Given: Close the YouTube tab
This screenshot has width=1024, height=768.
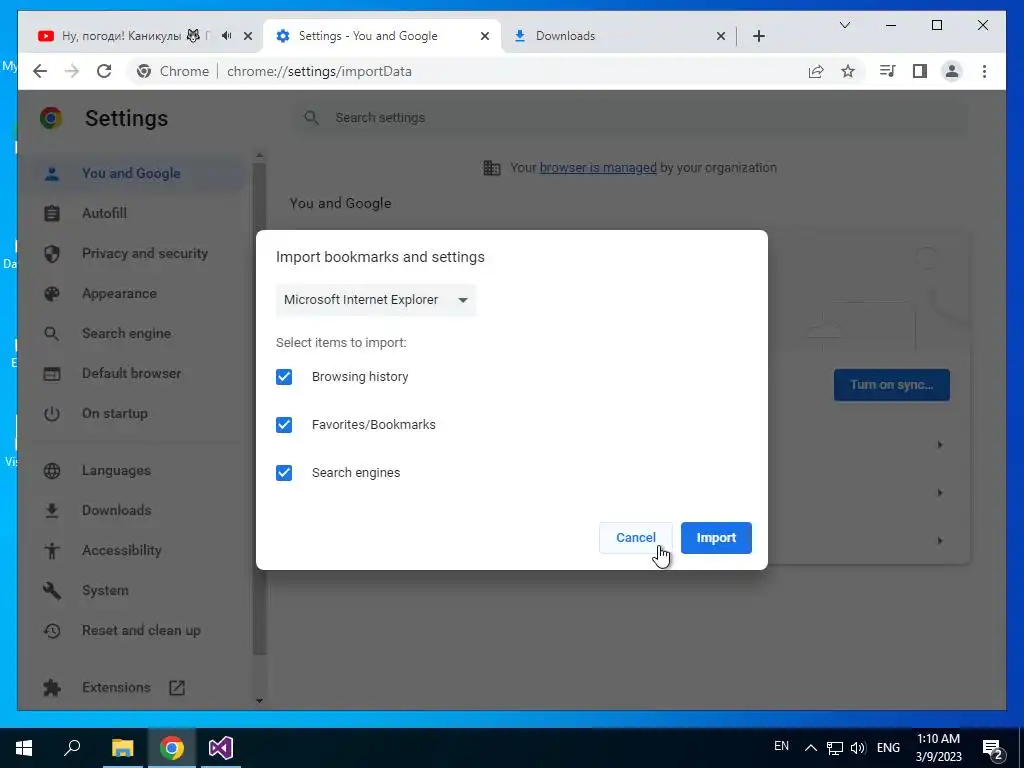Looking at the screenshot, I should [248, 36].
